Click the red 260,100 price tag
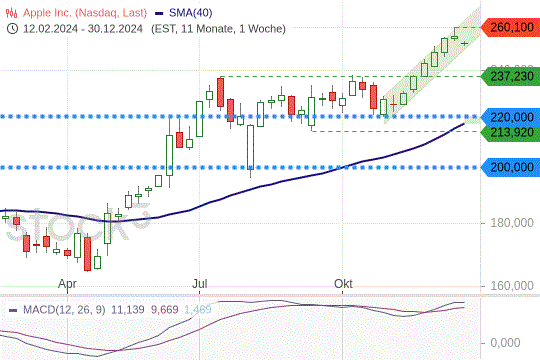540x360 pixels. tap(510, 27)
